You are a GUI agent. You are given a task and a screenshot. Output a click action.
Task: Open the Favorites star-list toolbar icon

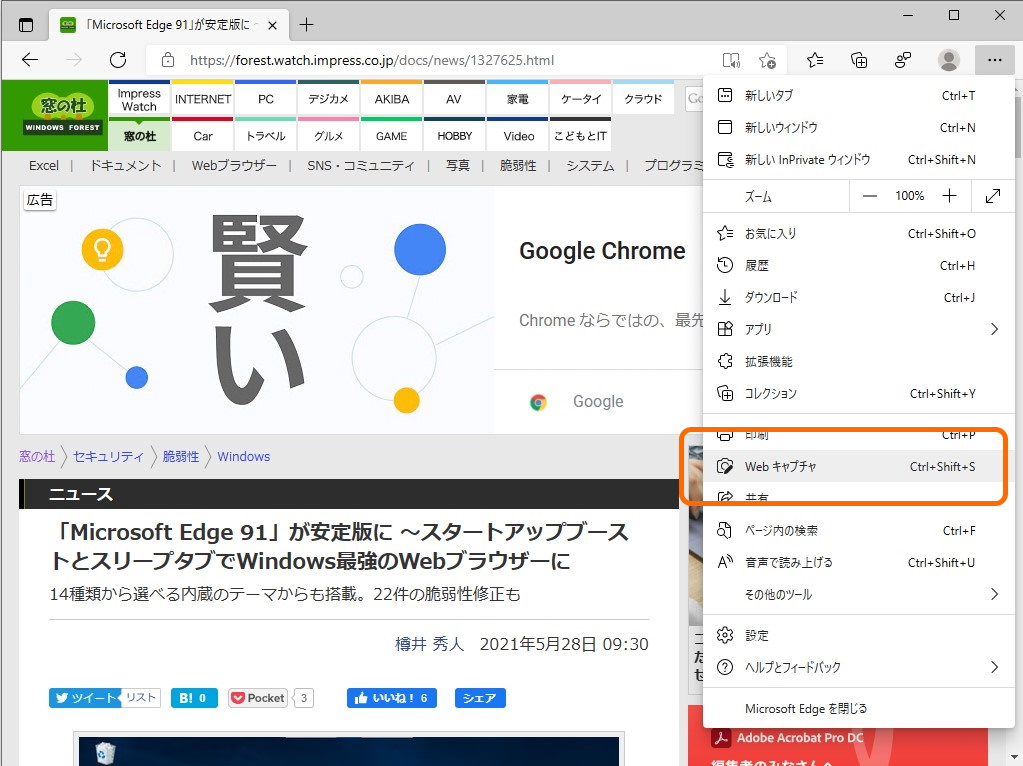tap(815, 59)
